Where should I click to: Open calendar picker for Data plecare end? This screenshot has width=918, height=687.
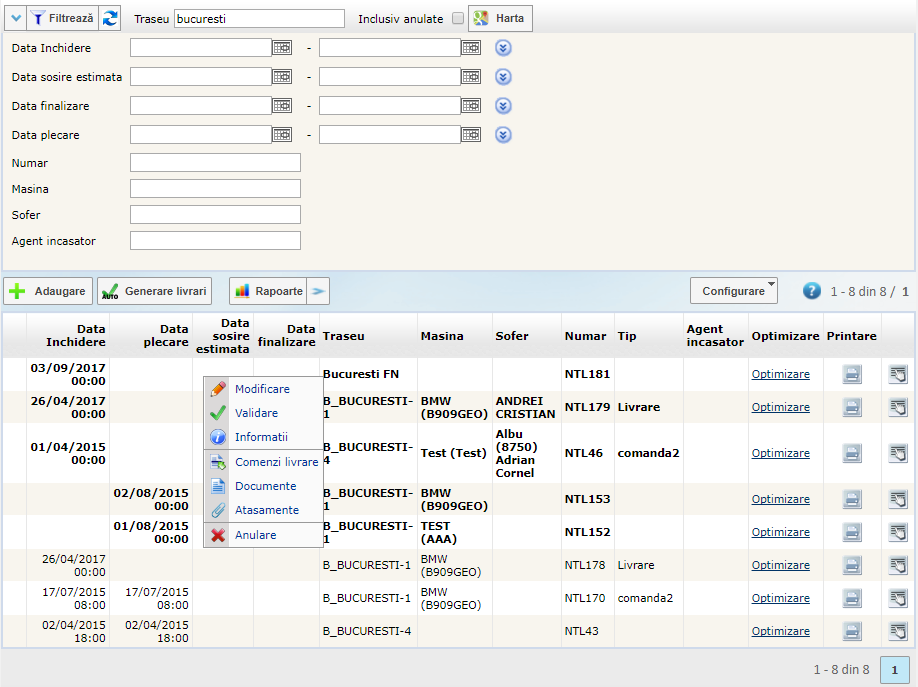(x=470, y=134)
